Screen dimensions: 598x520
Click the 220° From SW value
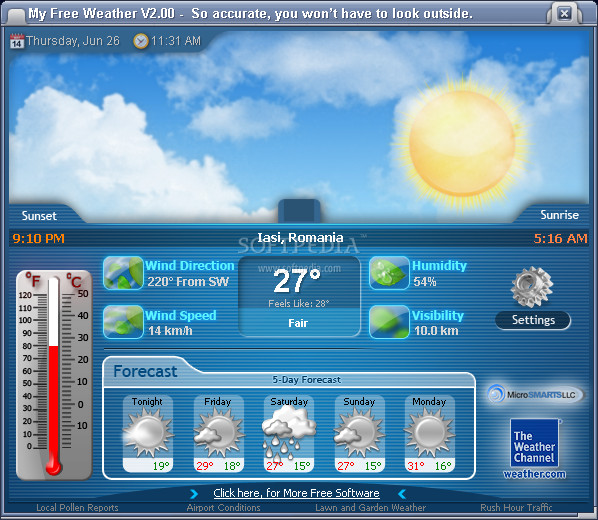[x=188, y=282]
